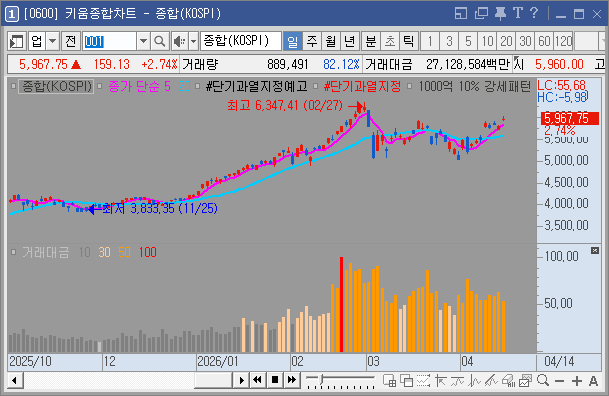Select the 틱 tick chart toggle
The image size is (609, 396).
[x=409, y=41]
